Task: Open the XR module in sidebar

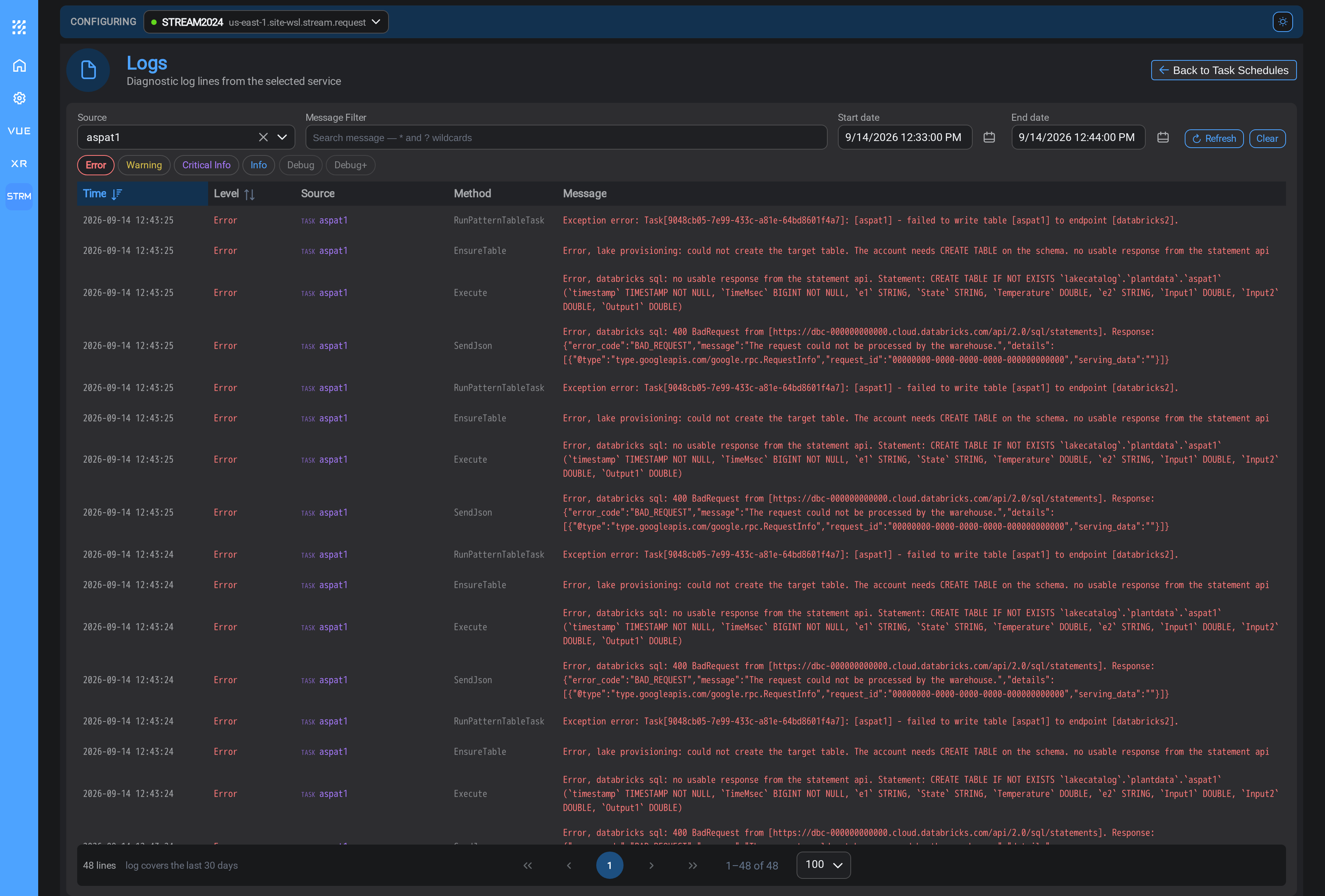Action: 19,164
